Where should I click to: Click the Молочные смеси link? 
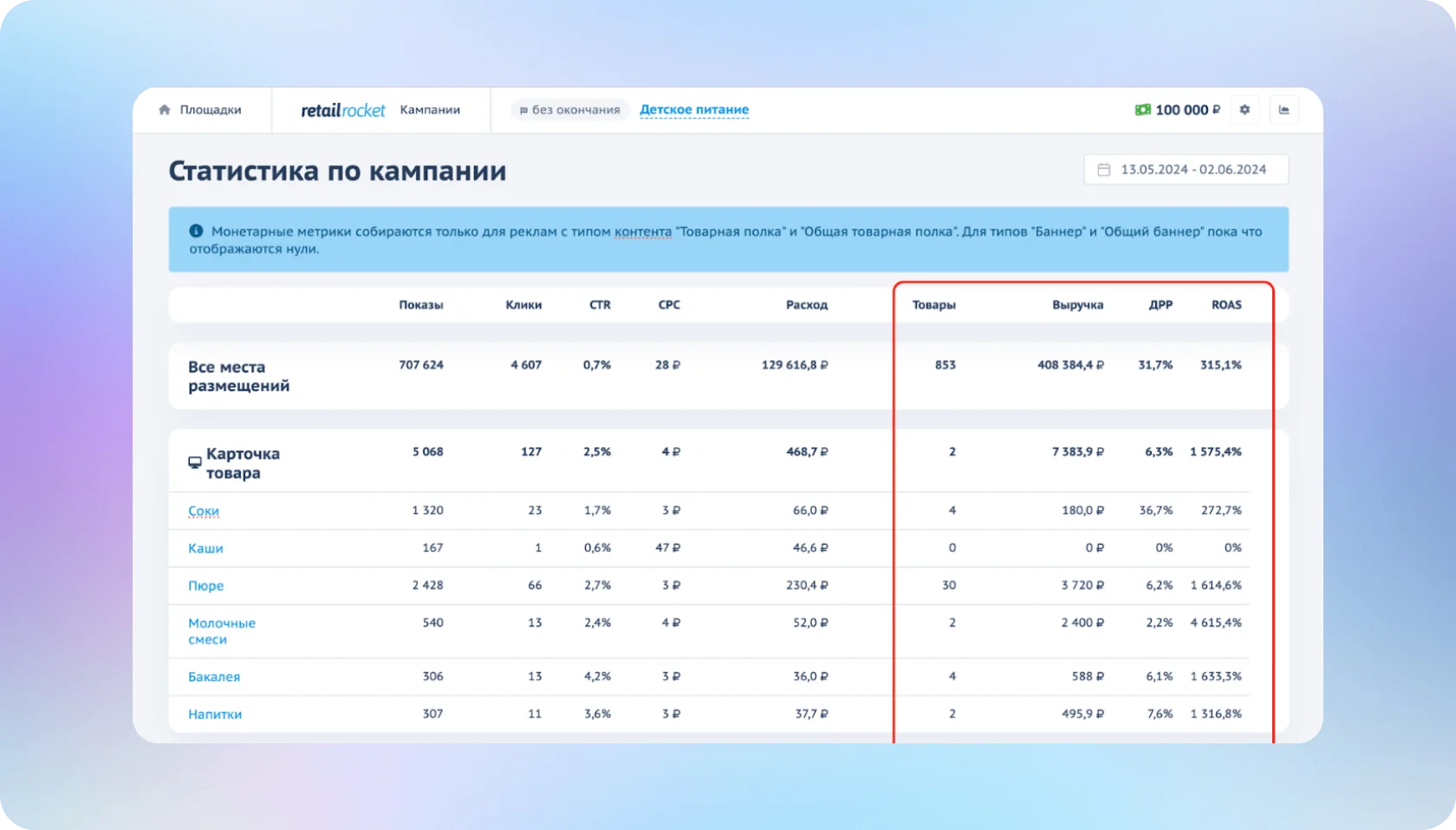(222, 631)
